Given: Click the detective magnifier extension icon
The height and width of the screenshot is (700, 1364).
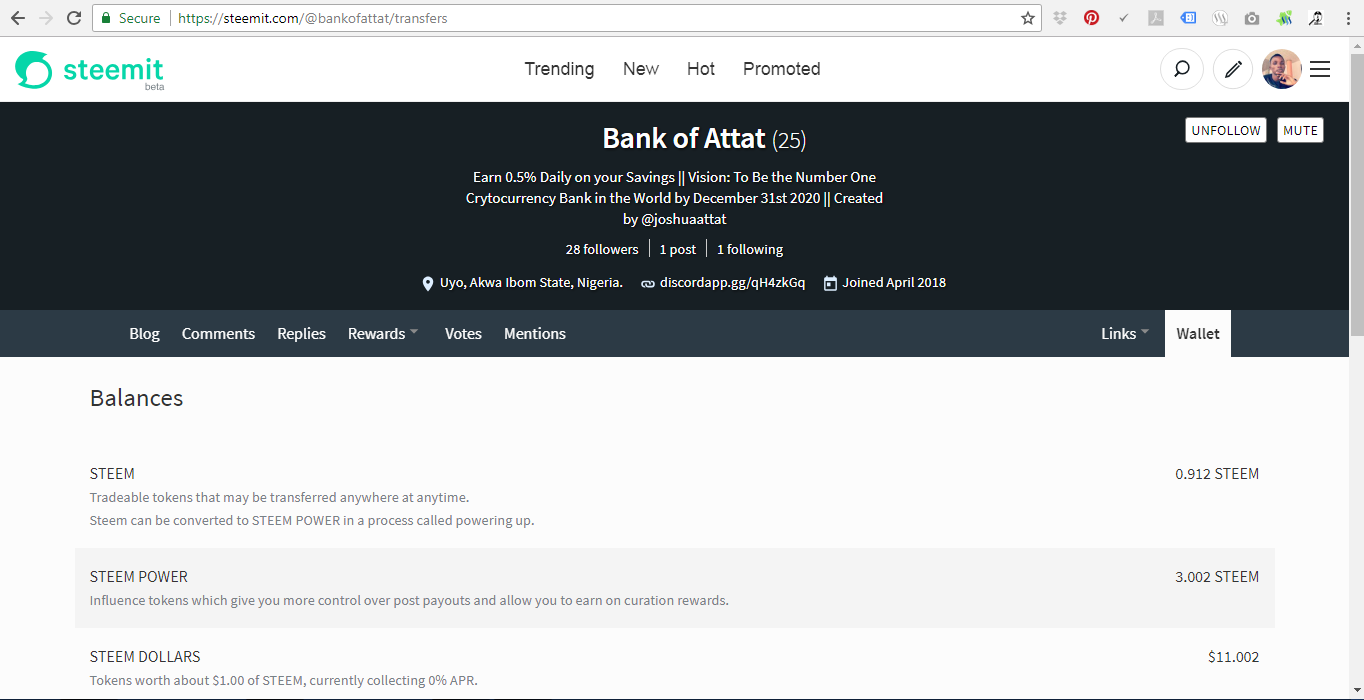Looking at the screenshot, I should pos(1316,18).
